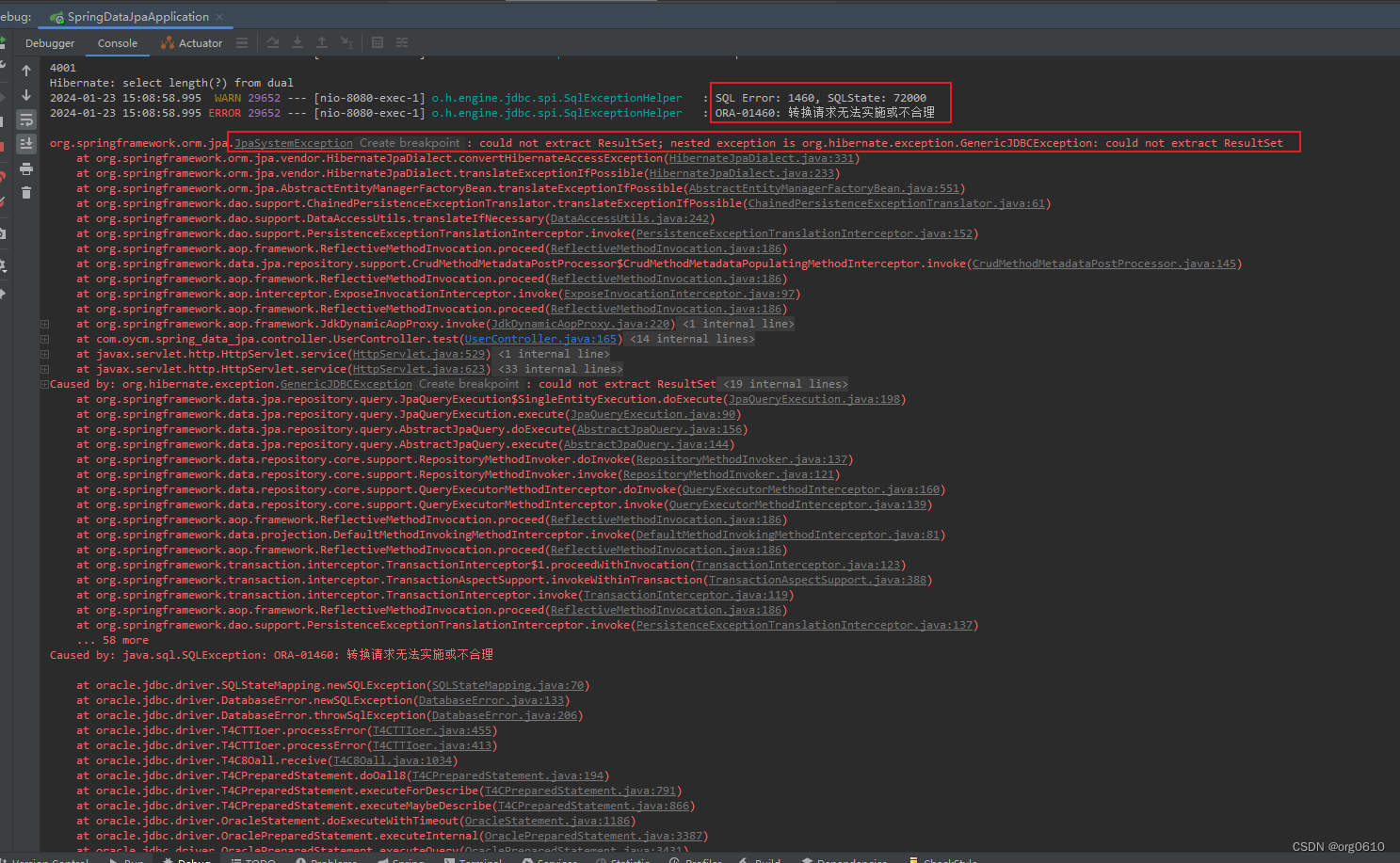Click the Print console output icon

coord(26,168)
